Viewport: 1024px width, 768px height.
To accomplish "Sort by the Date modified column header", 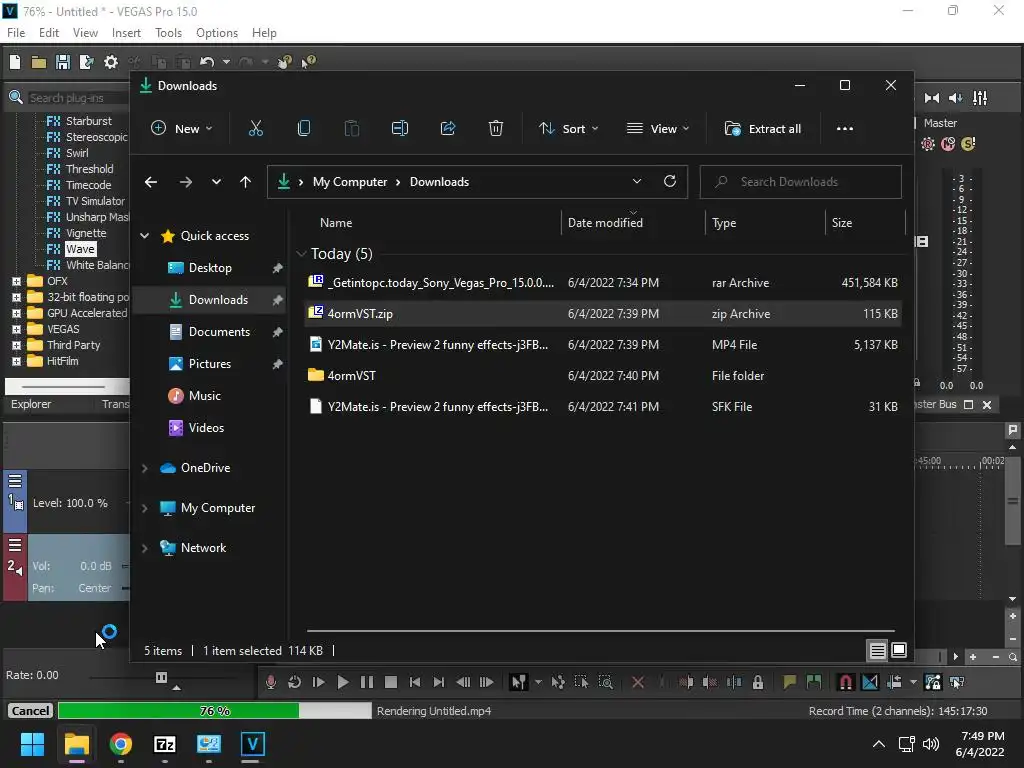I will point(632,223).
